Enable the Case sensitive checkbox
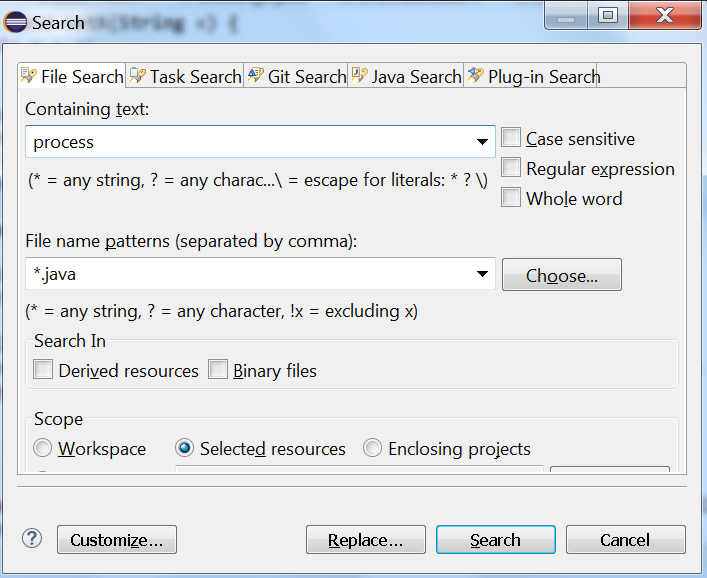The image size is (707, 578). (511, 139)
